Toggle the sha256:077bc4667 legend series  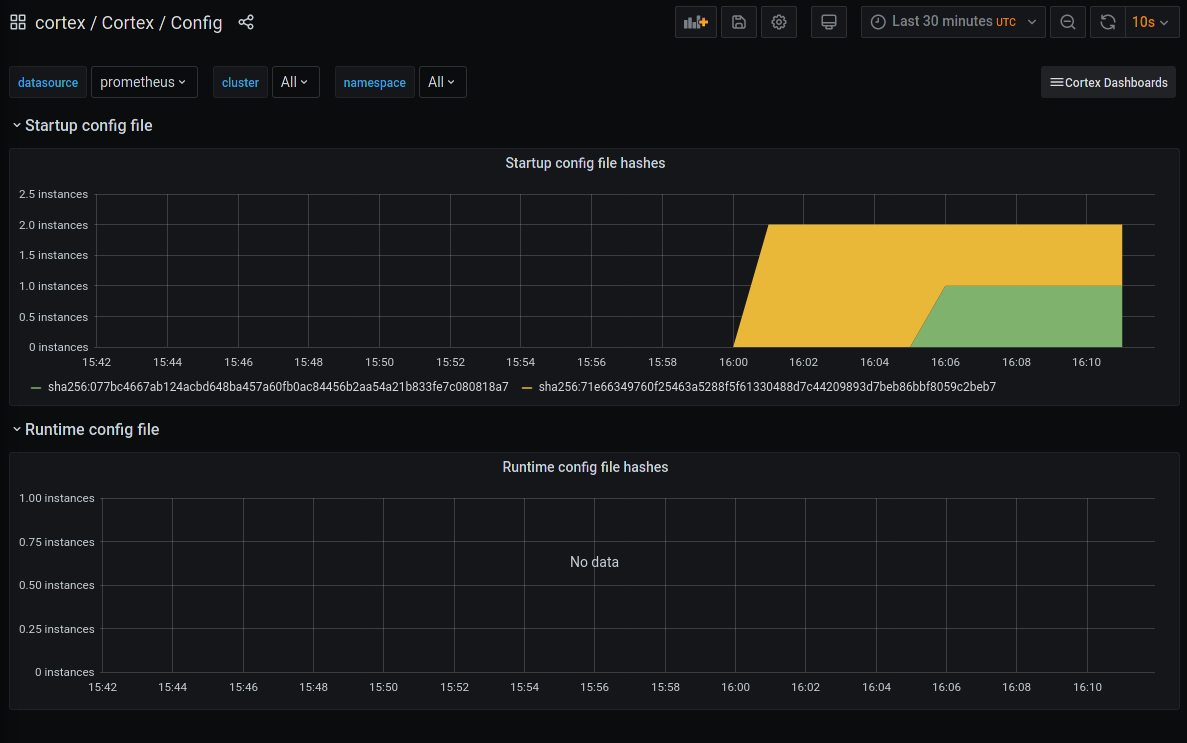pyautogui.click(x=278, y=387)
